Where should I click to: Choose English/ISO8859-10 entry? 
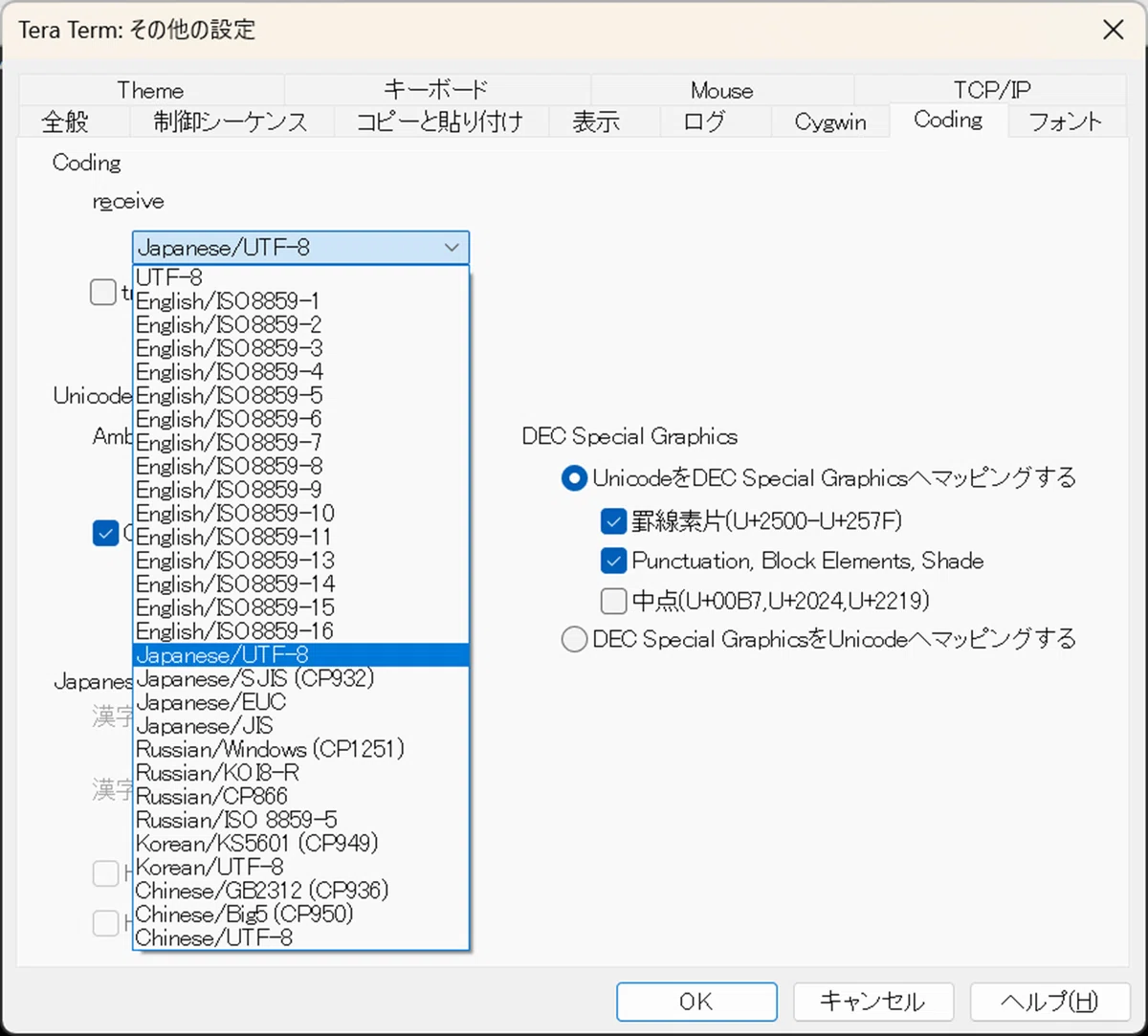(x=300, y=514)
